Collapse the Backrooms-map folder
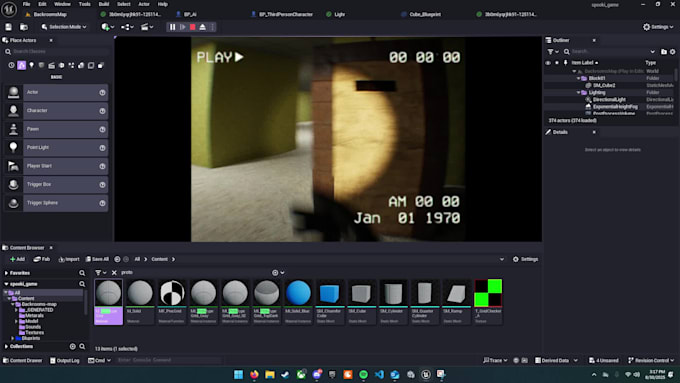 point(13,304)
